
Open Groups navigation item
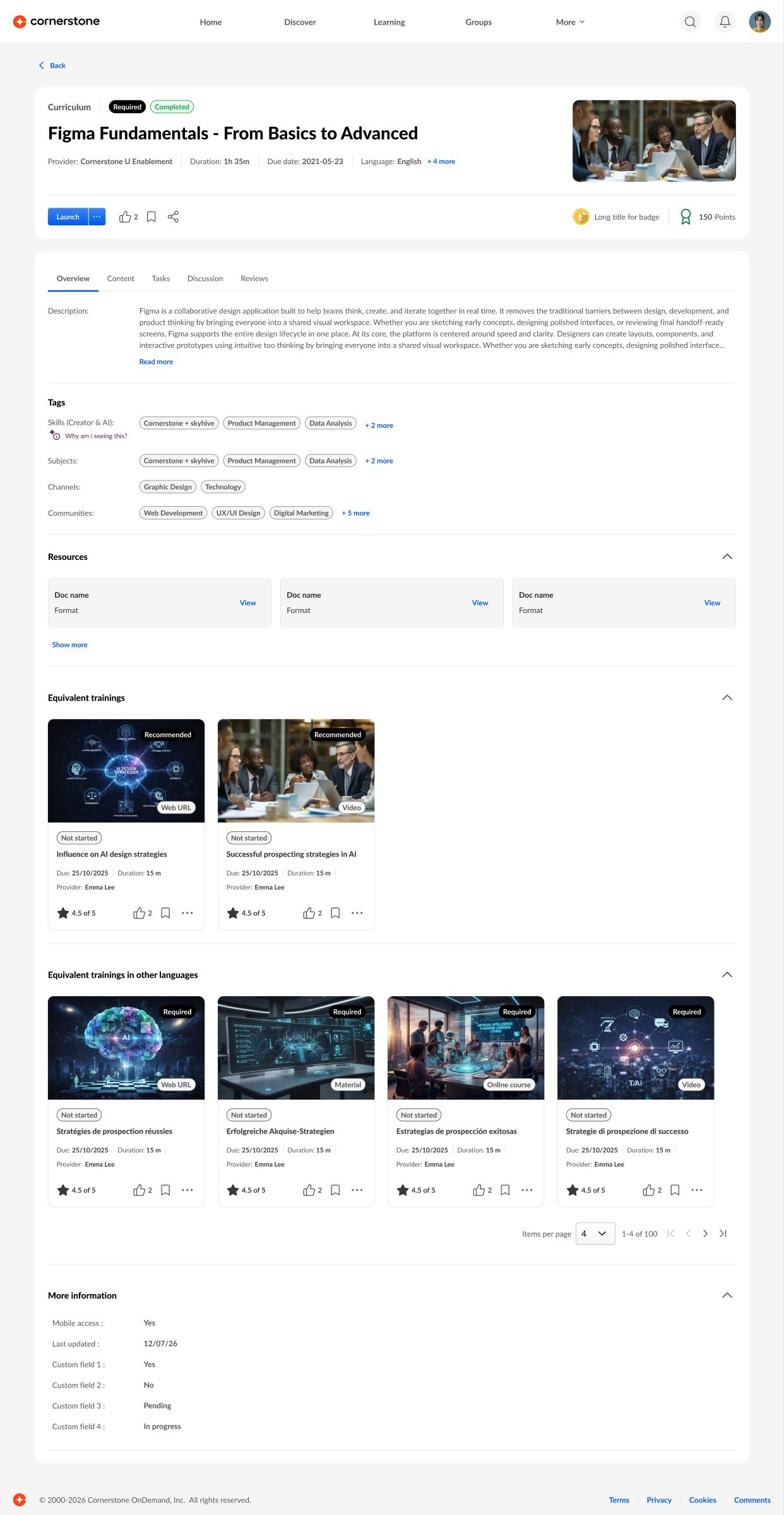click(x=478, y=22)
